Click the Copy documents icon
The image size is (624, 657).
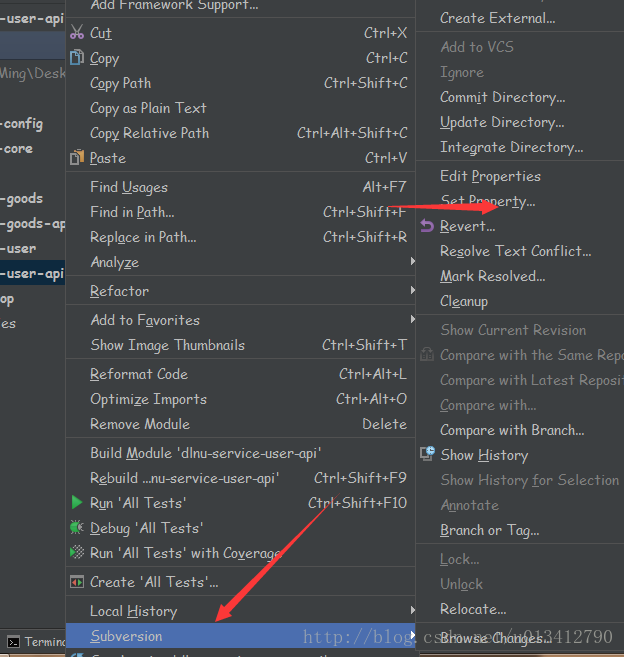pos(77,57)
